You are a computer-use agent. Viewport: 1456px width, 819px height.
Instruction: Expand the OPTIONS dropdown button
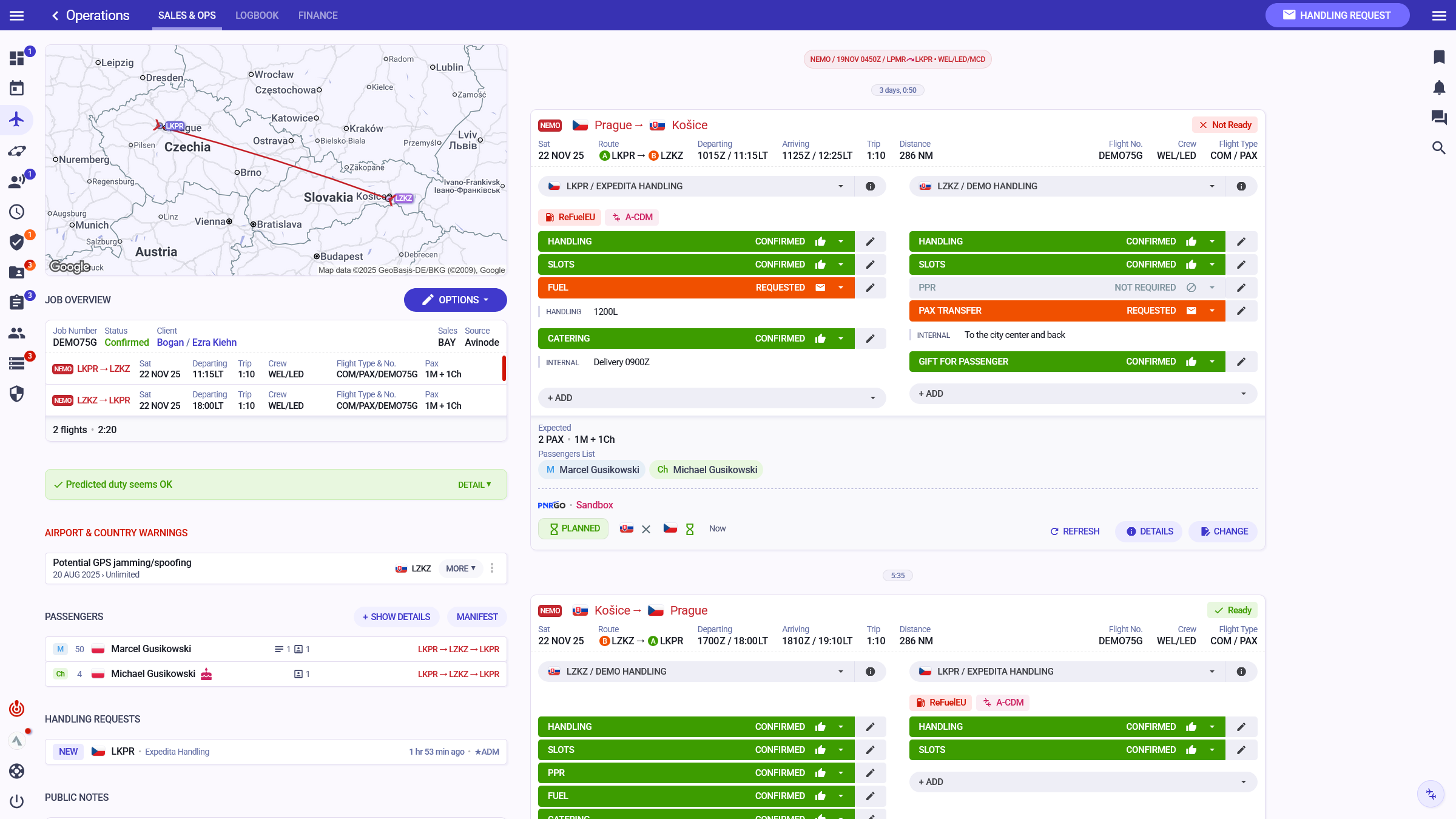456,300
